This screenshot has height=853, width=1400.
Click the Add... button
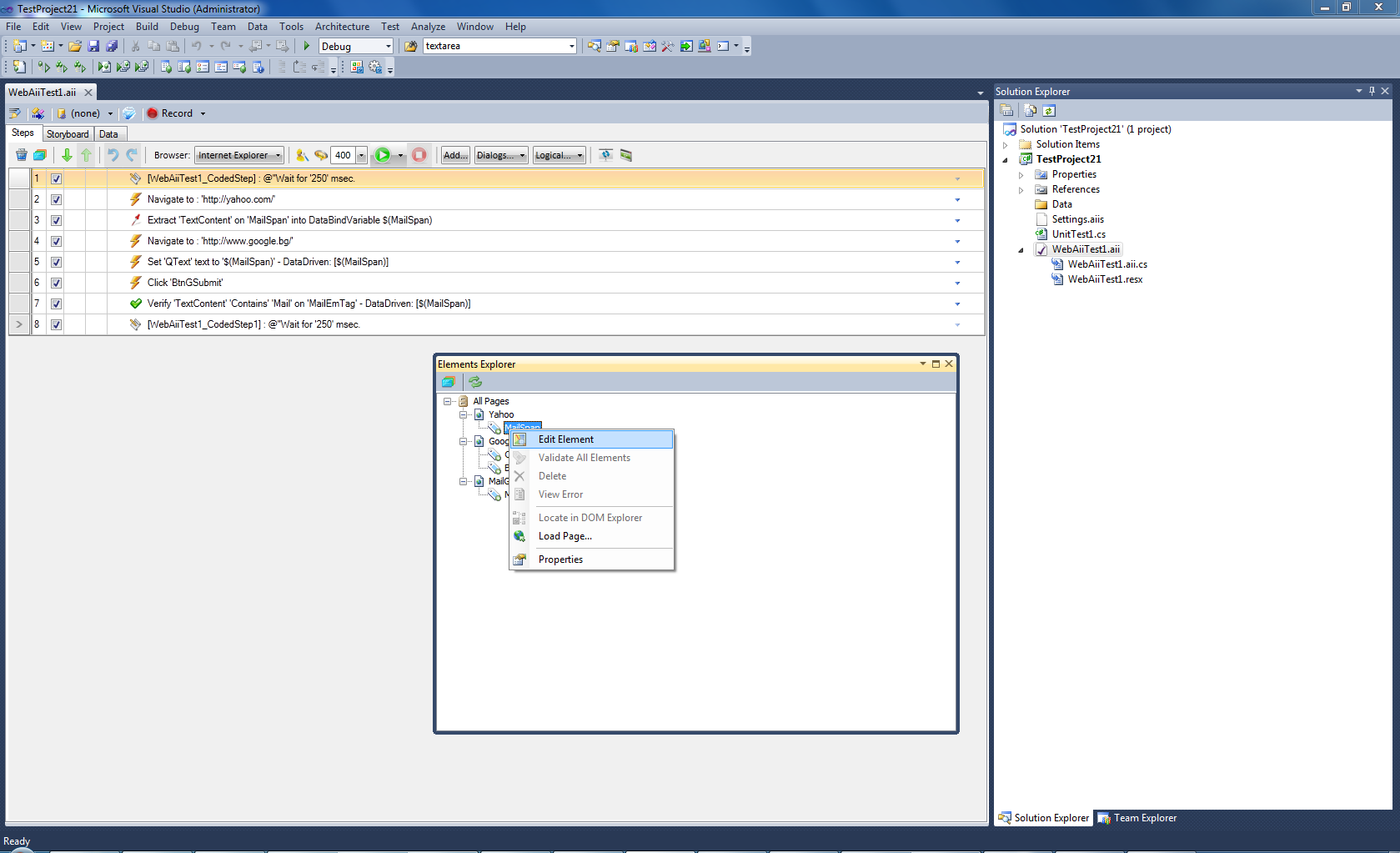[x=454, y=155]
